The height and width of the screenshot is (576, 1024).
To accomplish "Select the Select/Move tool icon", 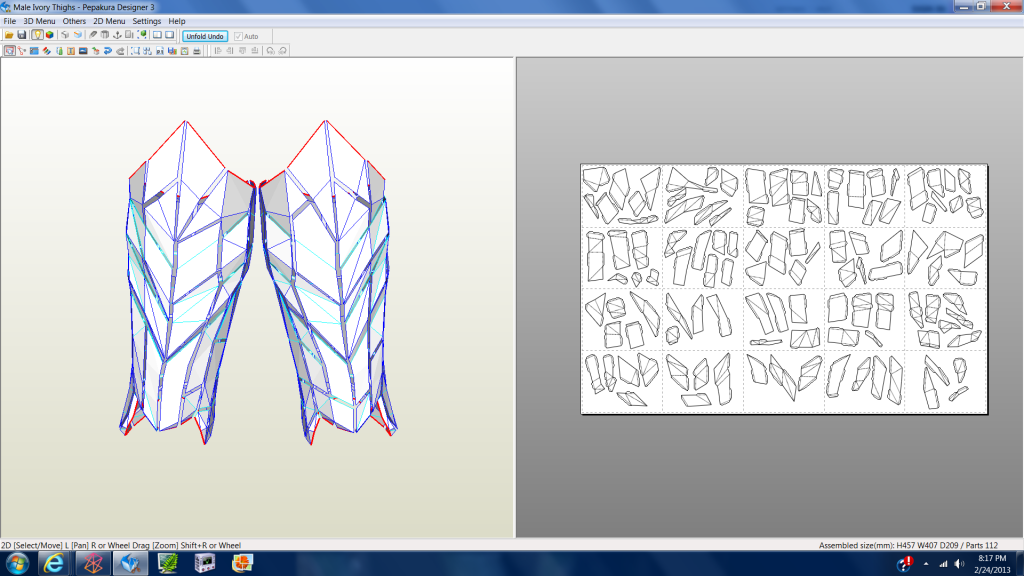I will 9,50.
